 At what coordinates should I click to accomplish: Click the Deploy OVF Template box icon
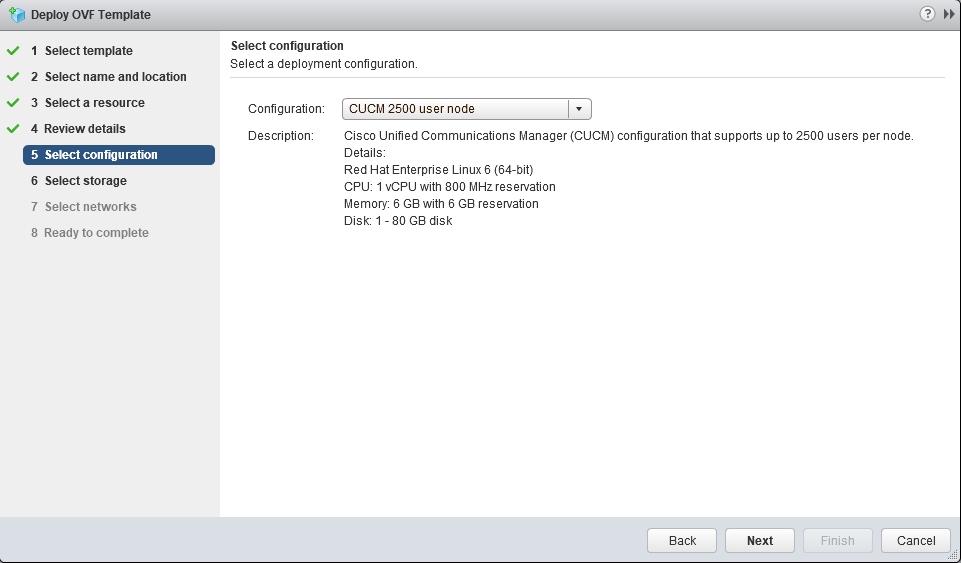tap(17, 15)
